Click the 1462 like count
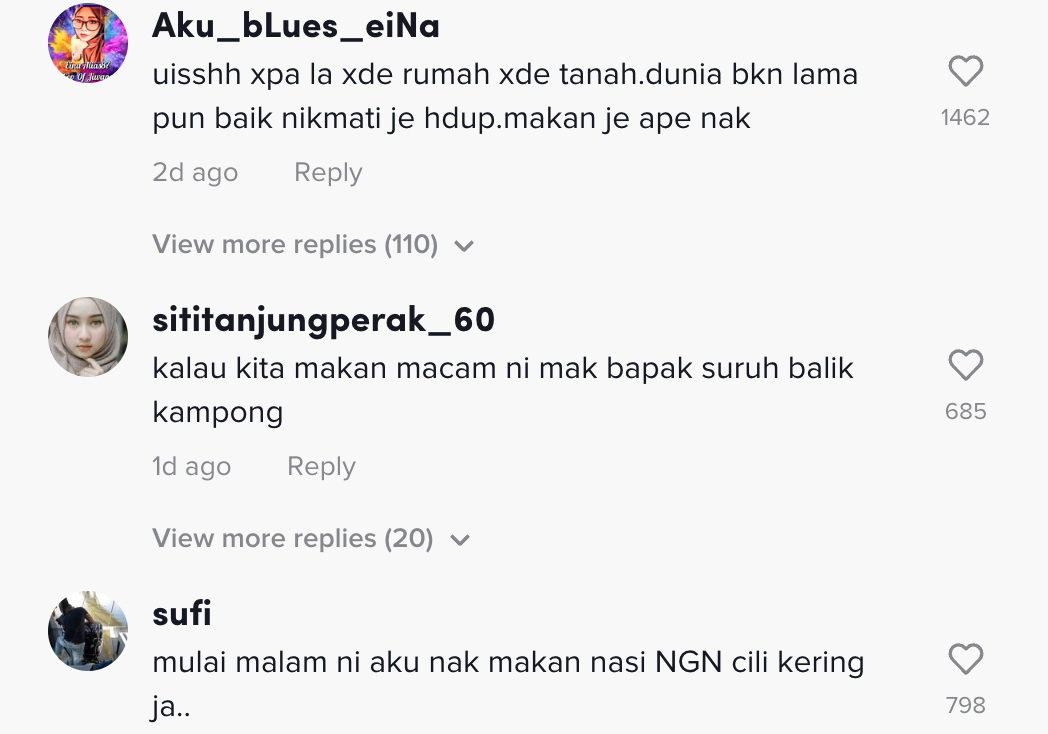 (965, 118)
